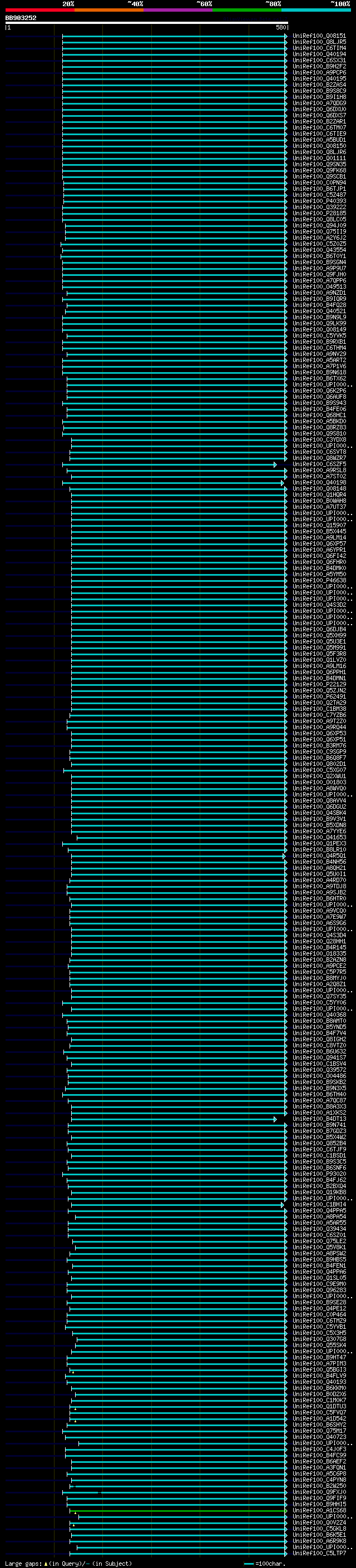Viewport: 356px width, 1568px height.
Task: Select hit UniRef100_Q9FIF9
Action: [319, 1498]
